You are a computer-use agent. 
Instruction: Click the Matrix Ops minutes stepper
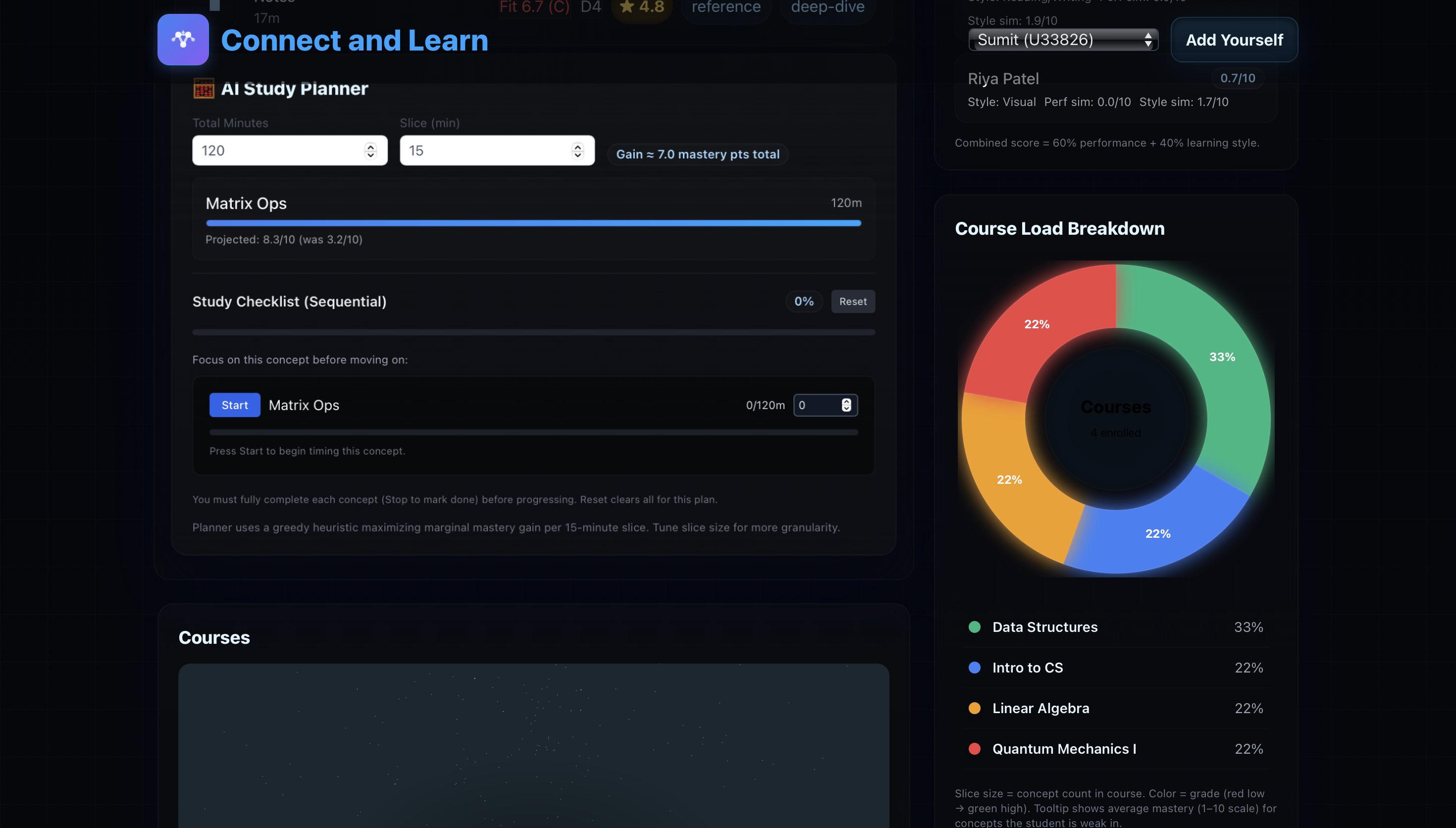(x=846, y=405)
